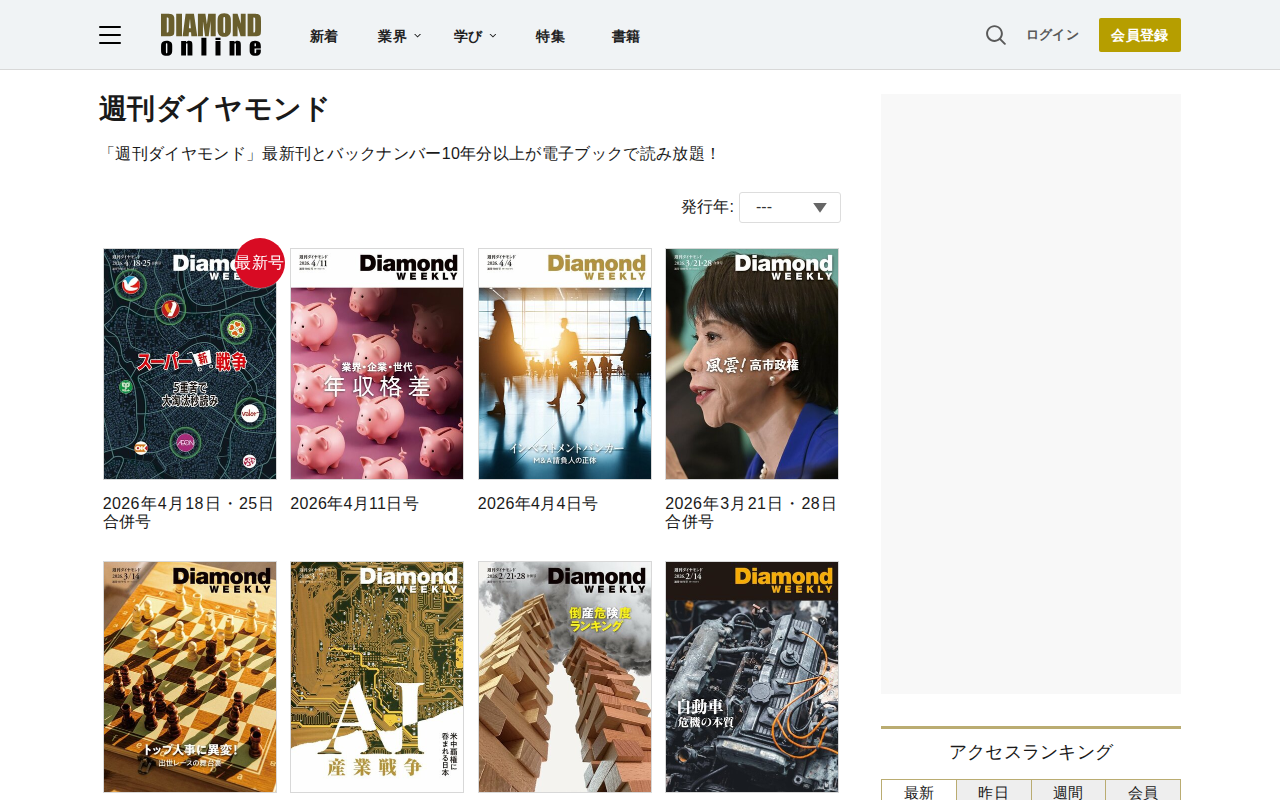Viewport: 1280px width, 800px height.
Task: Click the ログイン link
Action: point(1052,35)
